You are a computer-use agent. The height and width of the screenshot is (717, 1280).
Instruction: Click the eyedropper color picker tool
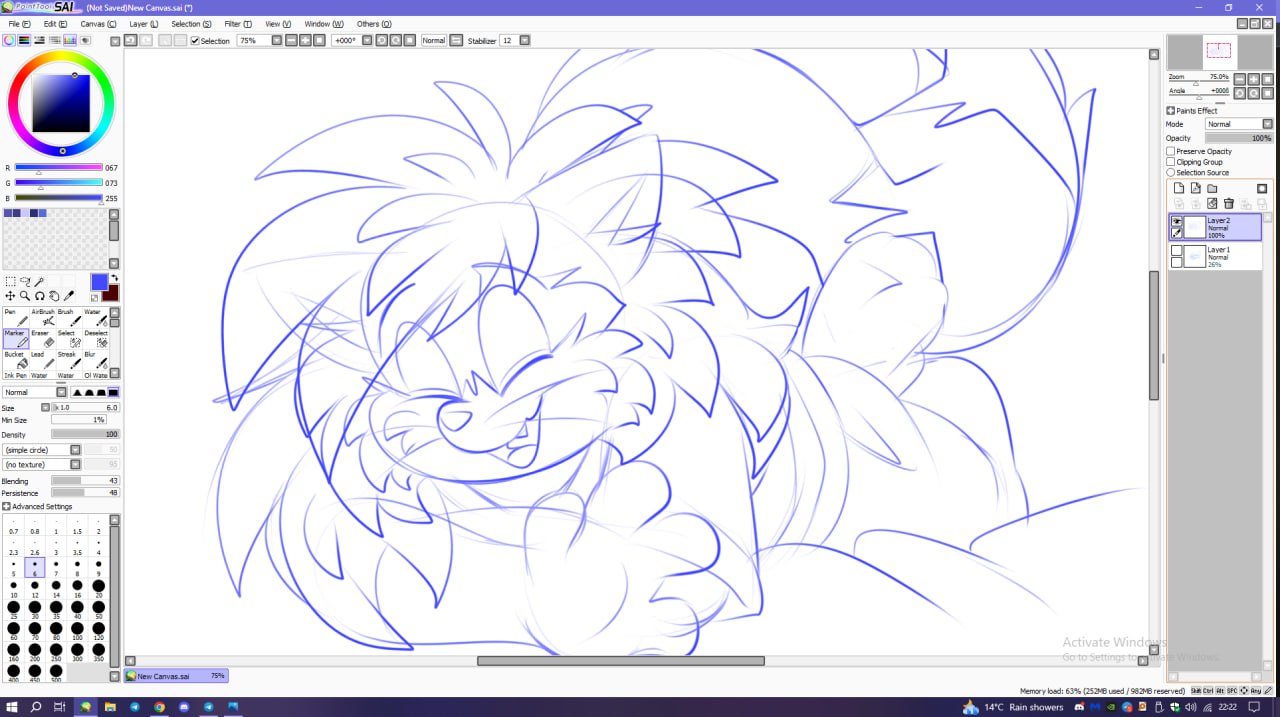69,296
